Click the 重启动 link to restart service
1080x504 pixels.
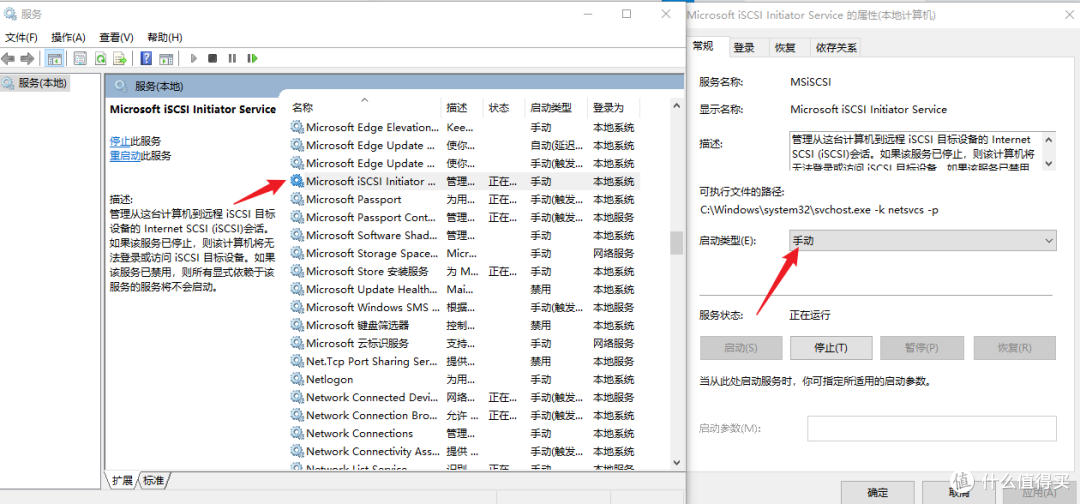[x=125, y=156]
